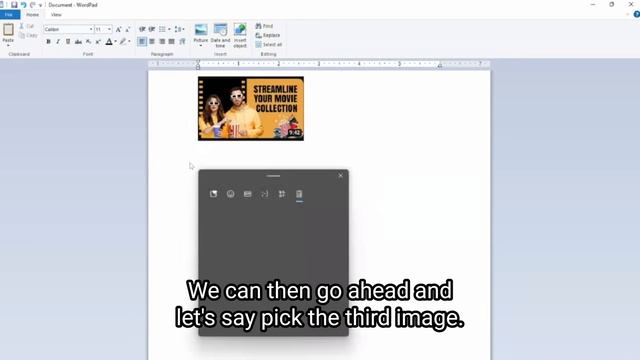This screenshot has height=360, width=640.
Task: Select the movie collection image in document
Action: pos(251,109)
